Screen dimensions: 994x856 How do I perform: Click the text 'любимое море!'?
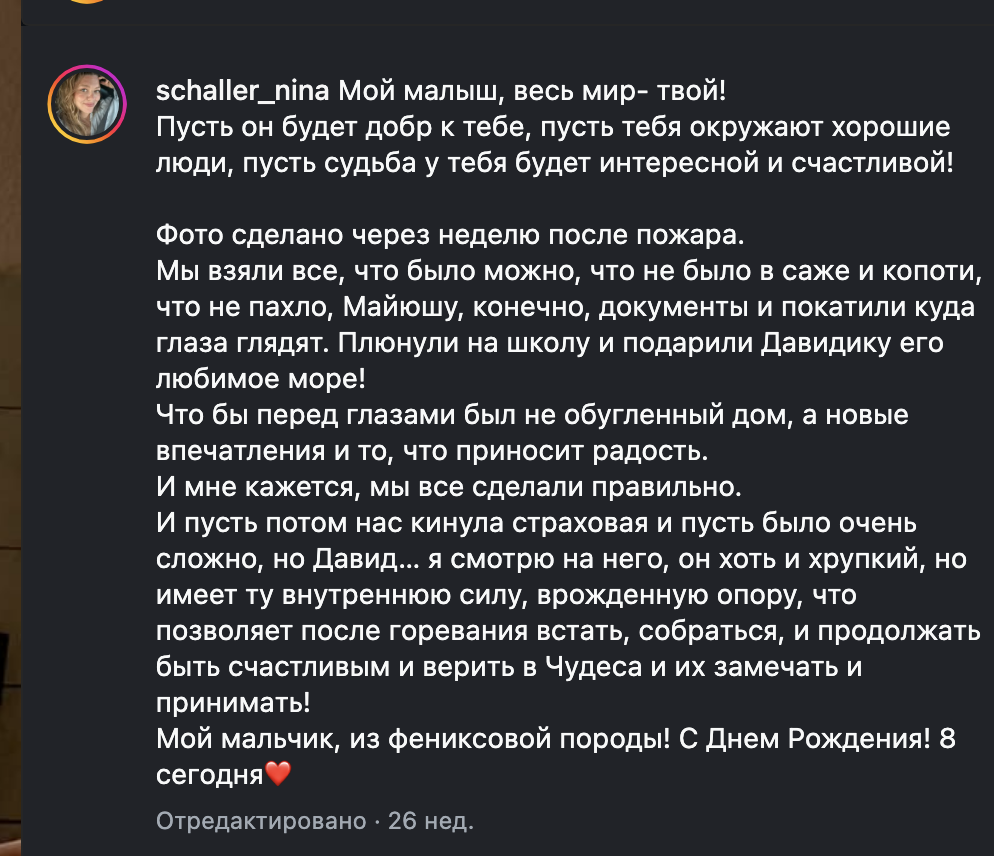tap(261, 379)
